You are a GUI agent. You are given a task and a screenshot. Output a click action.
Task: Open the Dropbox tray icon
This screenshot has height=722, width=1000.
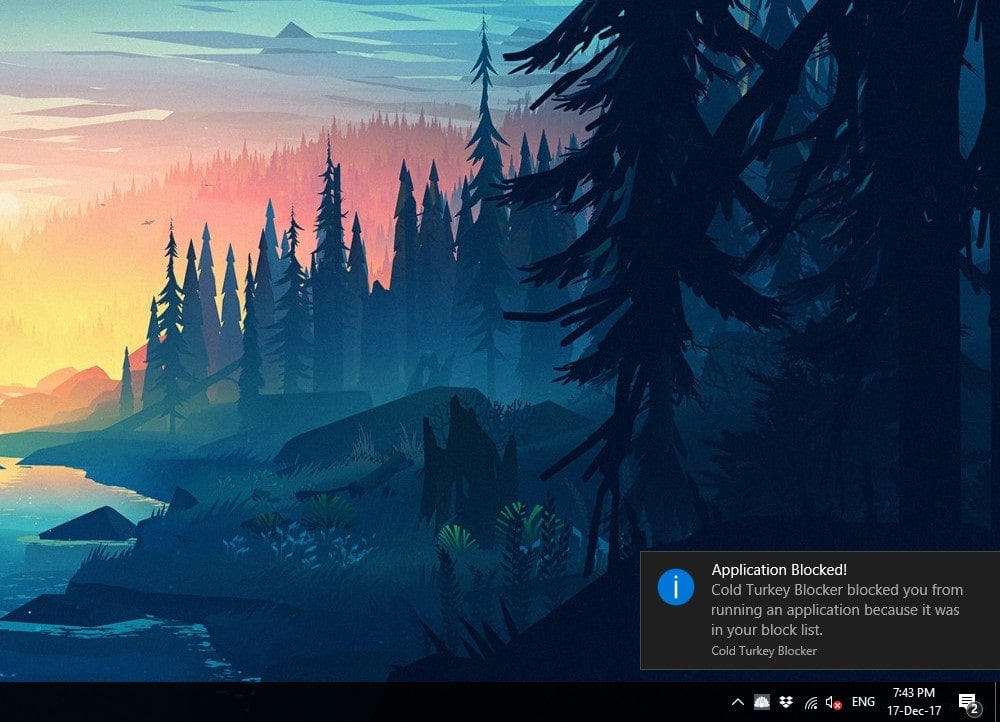(786, 702)
